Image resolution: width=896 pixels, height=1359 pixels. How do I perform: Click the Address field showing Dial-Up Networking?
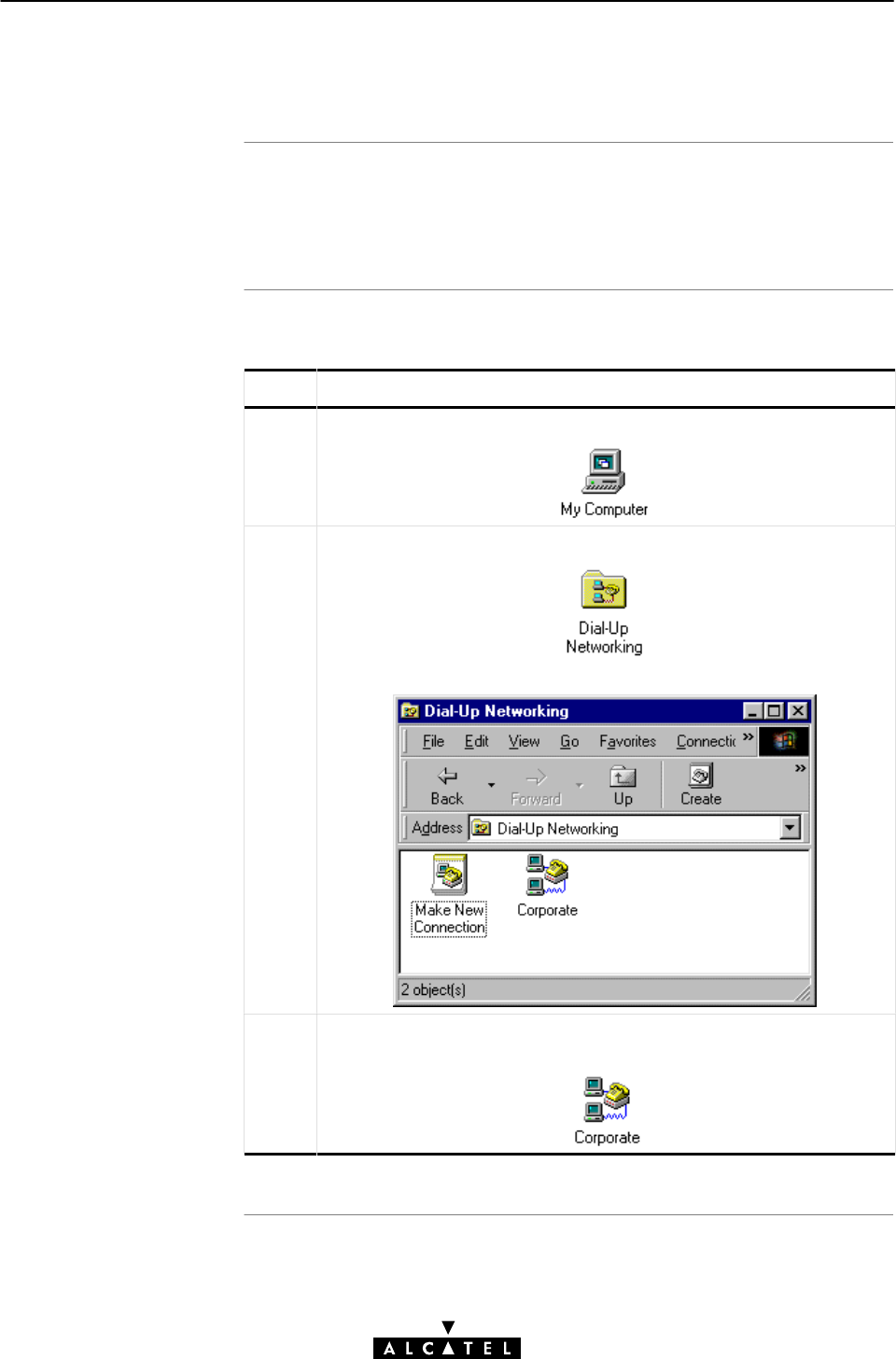coord(635,828)
